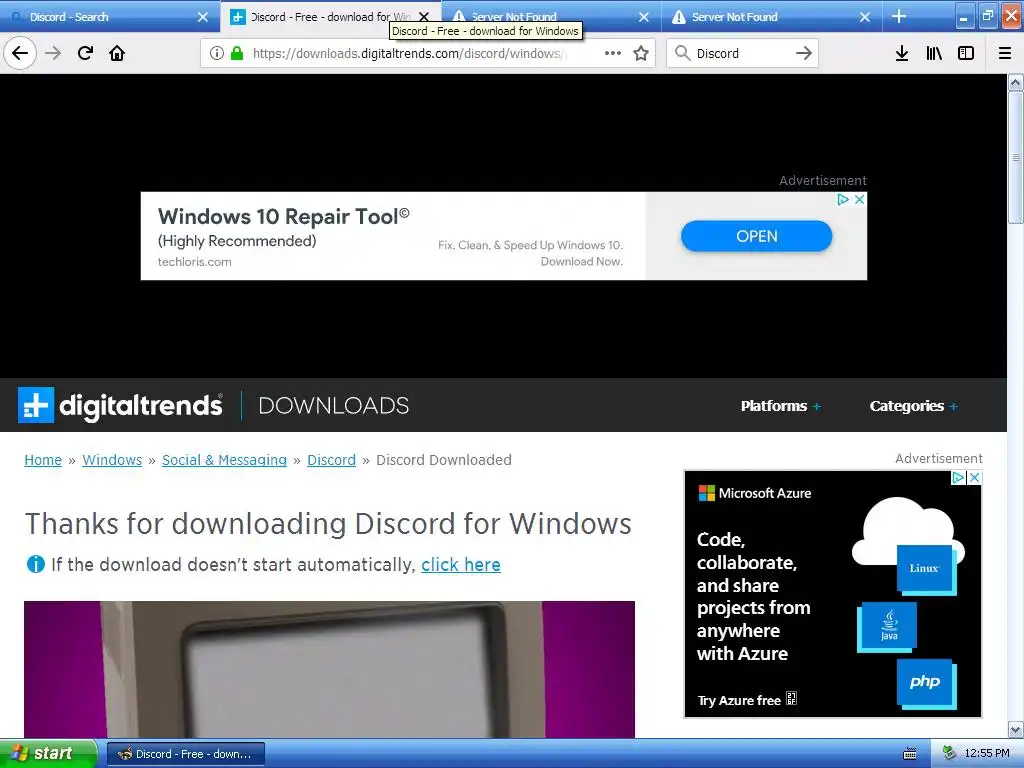Go back with the browser back arrow
Image resolution: width=1024 pixels, height=768 pixels.
[20, 53]
